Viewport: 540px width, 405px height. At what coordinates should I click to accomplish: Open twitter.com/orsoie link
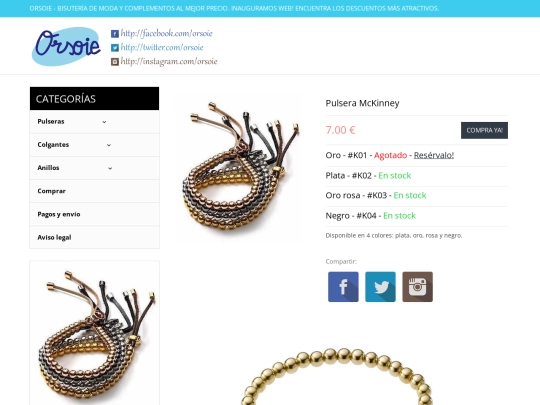tap(162, 48)
